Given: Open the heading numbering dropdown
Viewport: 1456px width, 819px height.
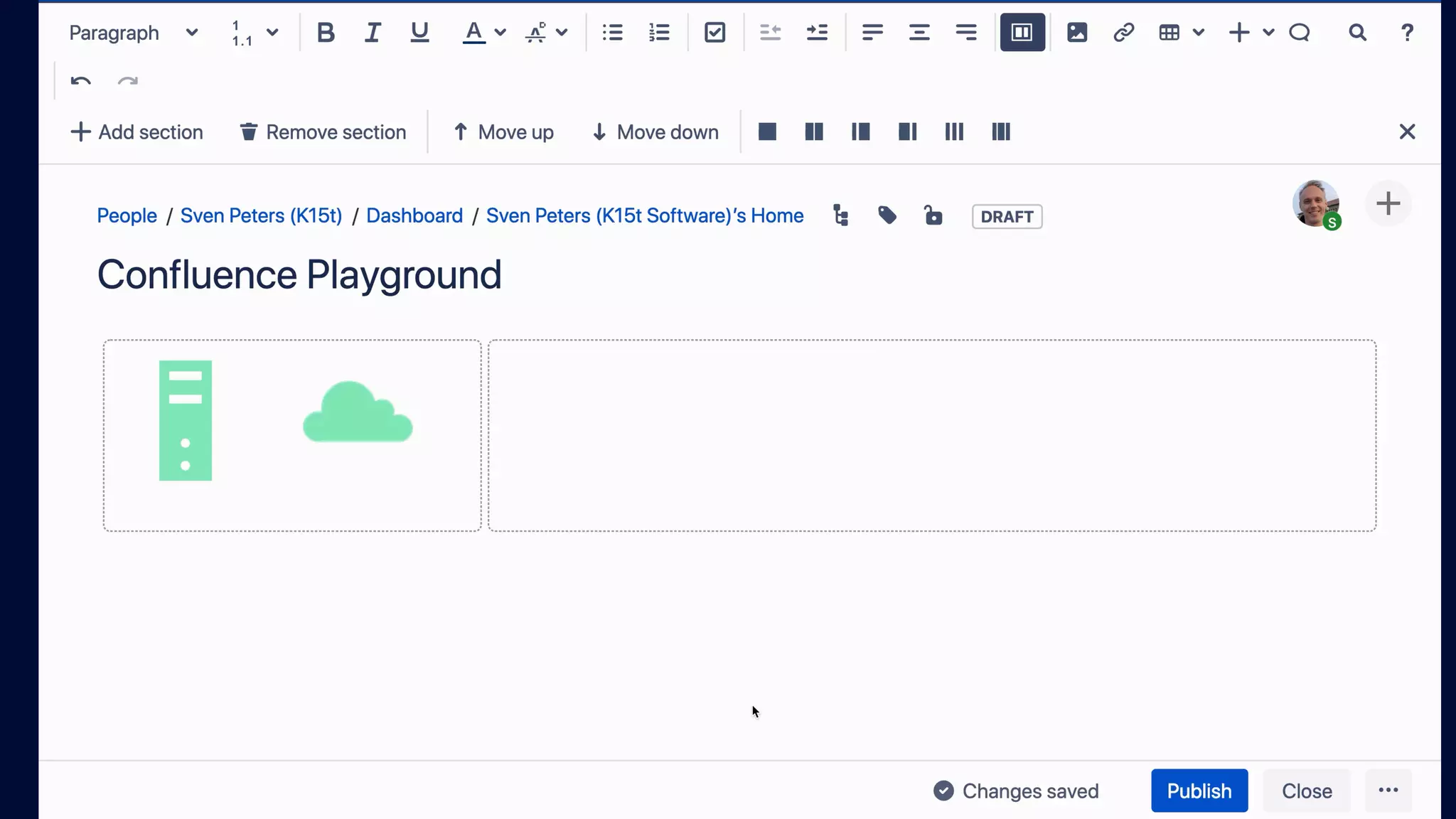Looking at the screenshot, I should [x=255, y=32].
